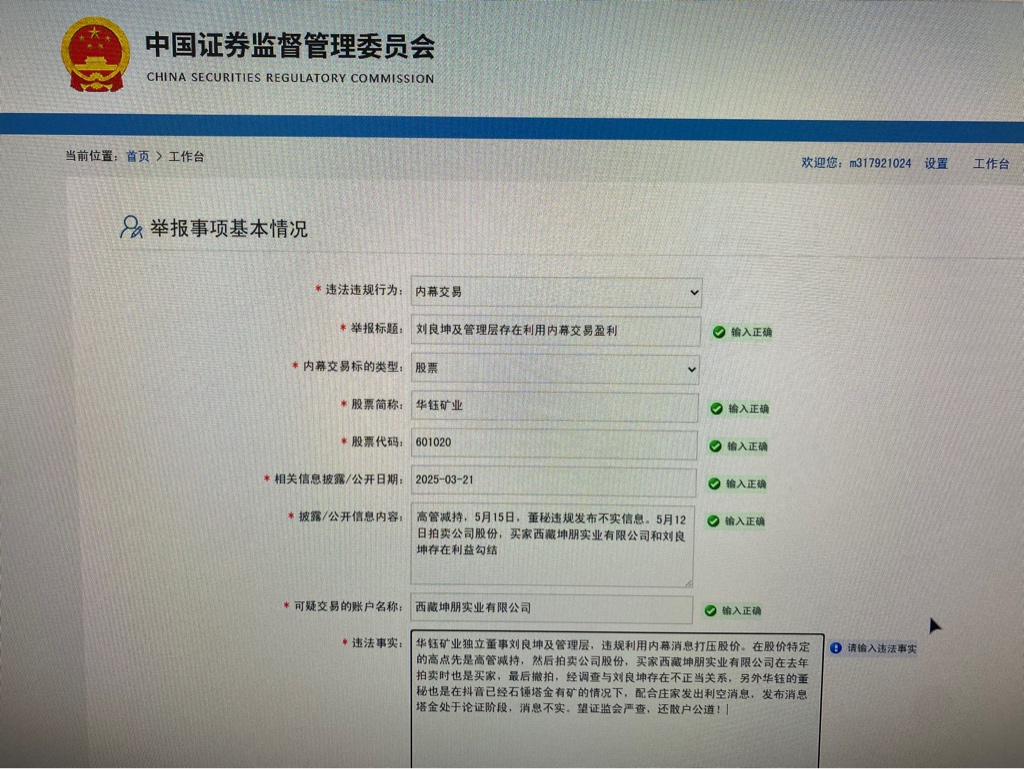Open 工作台 link in top right header
Screen dimensions: 1024x769
point(991,164)
